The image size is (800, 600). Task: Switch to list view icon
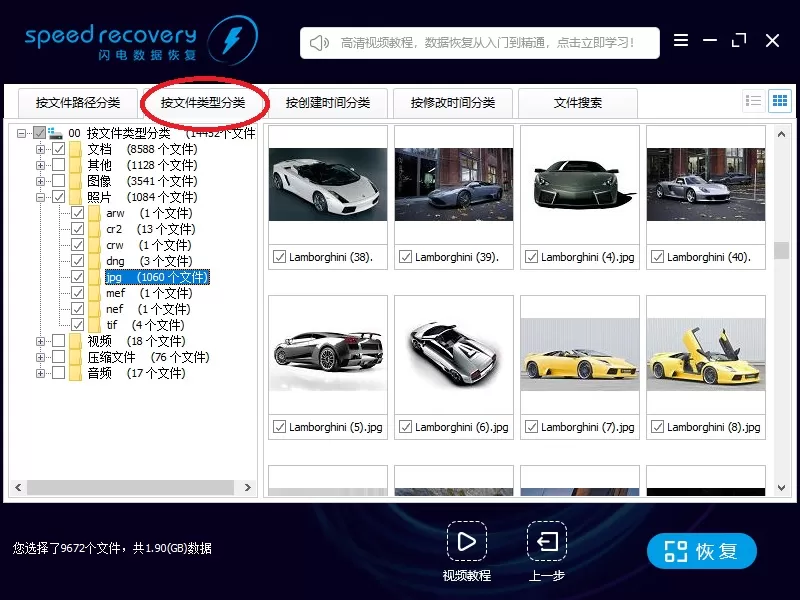tap(753, 101)
